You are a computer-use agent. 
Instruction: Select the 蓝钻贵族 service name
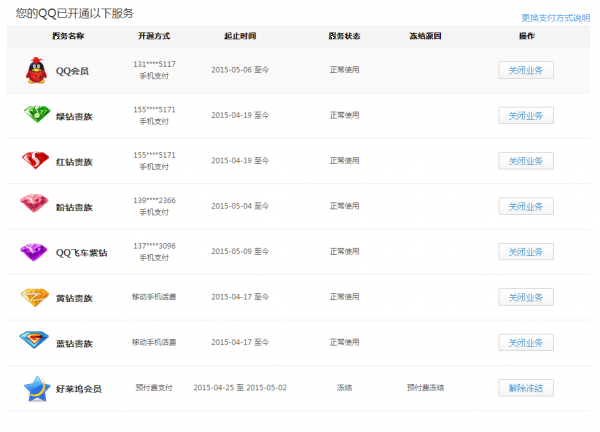[x=74, y=344]
